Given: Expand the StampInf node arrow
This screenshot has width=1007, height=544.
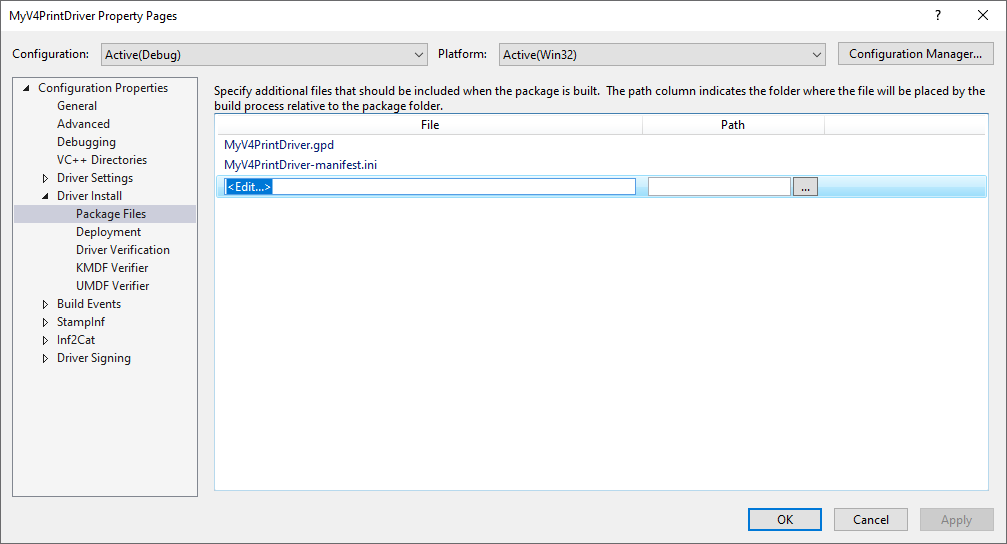Looking at the screenshot, I should [x=45, y=322].
